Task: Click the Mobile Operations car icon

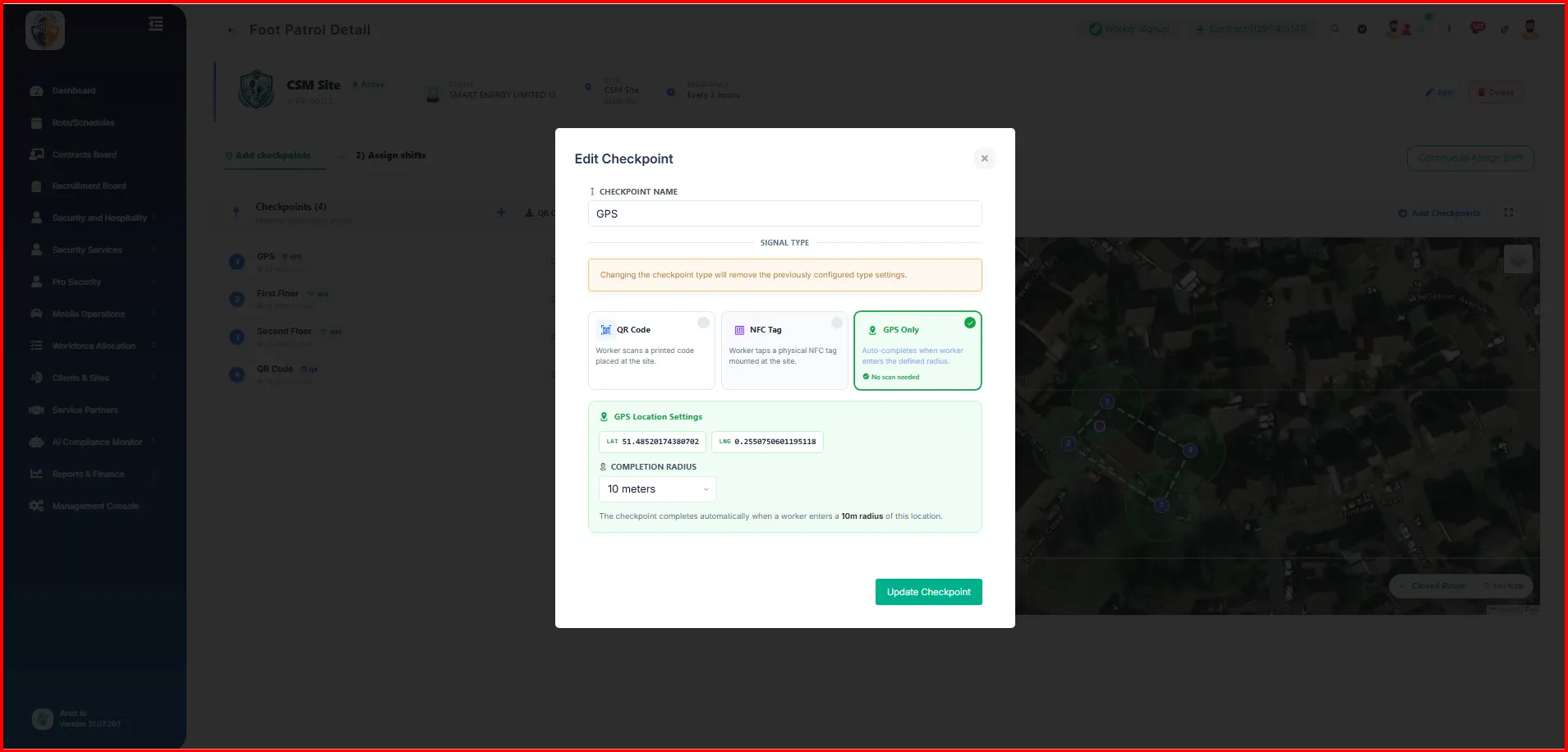Action: 36,314
